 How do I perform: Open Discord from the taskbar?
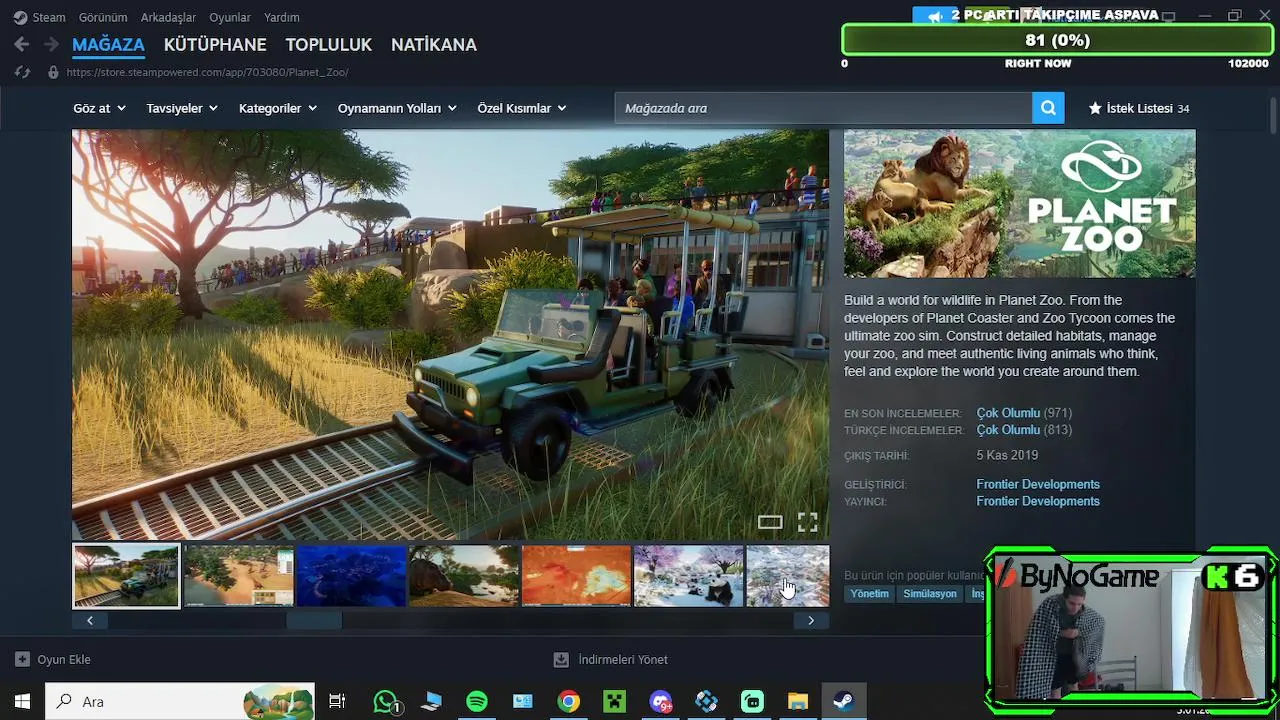point(660,701)
